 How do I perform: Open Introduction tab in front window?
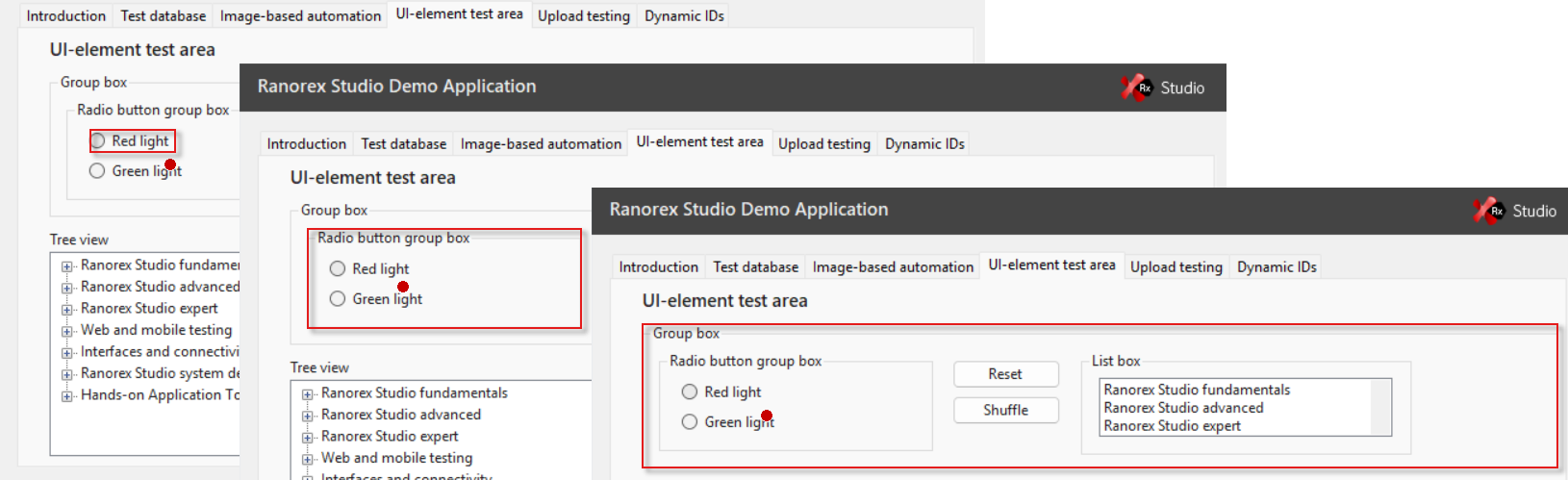pyautogui.click(x=659, y=266)
